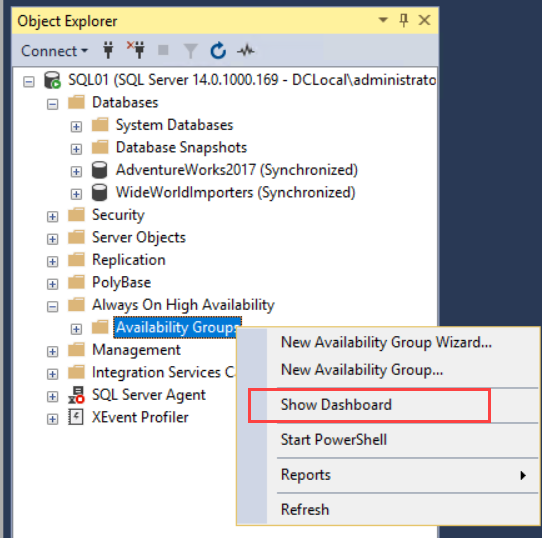Expand the Security folder
The width and height of the screenshot is (542, 538).
click(x=53, y=217)
